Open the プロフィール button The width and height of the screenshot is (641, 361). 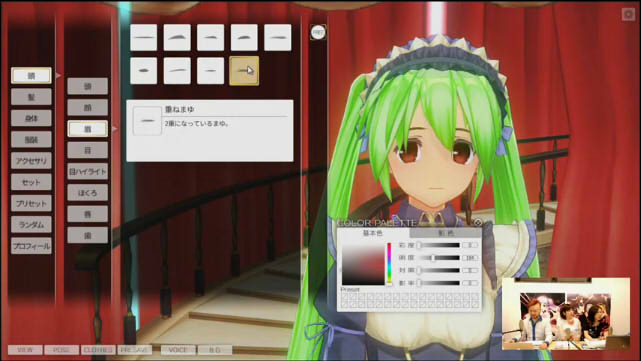click(31, 246)
